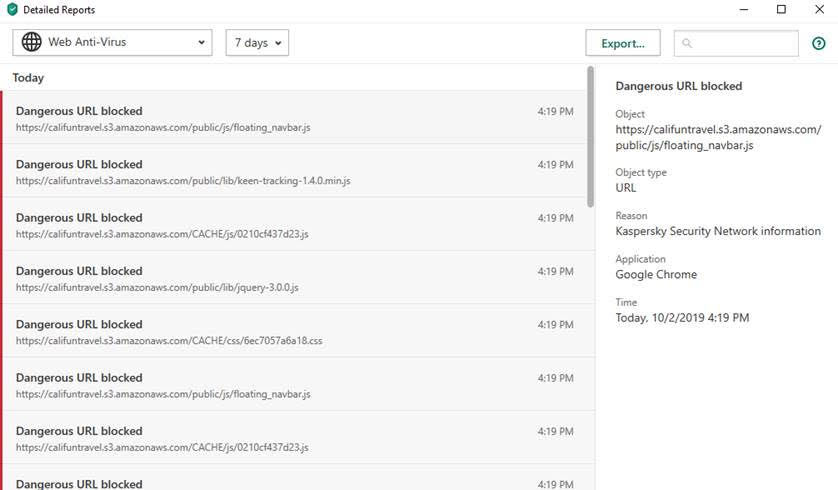Minimize the Detailed Reports window

coord(735,10)
